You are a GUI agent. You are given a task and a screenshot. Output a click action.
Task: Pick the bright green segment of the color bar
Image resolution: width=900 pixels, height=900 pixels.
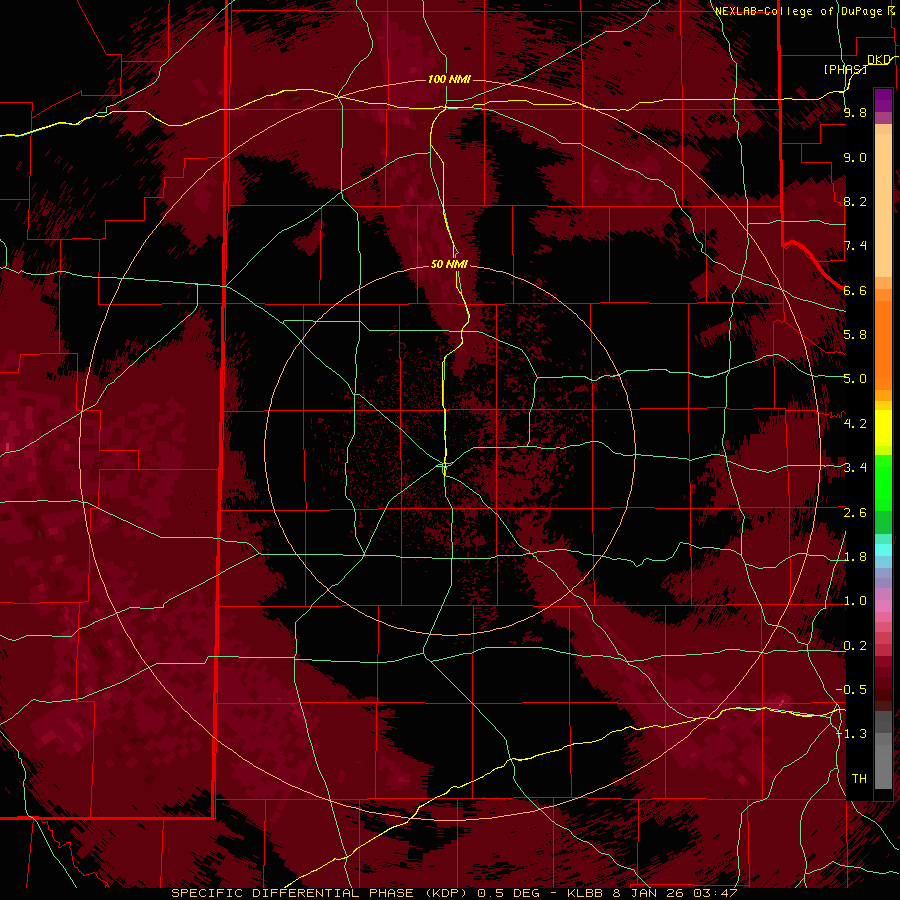[883, 483]
